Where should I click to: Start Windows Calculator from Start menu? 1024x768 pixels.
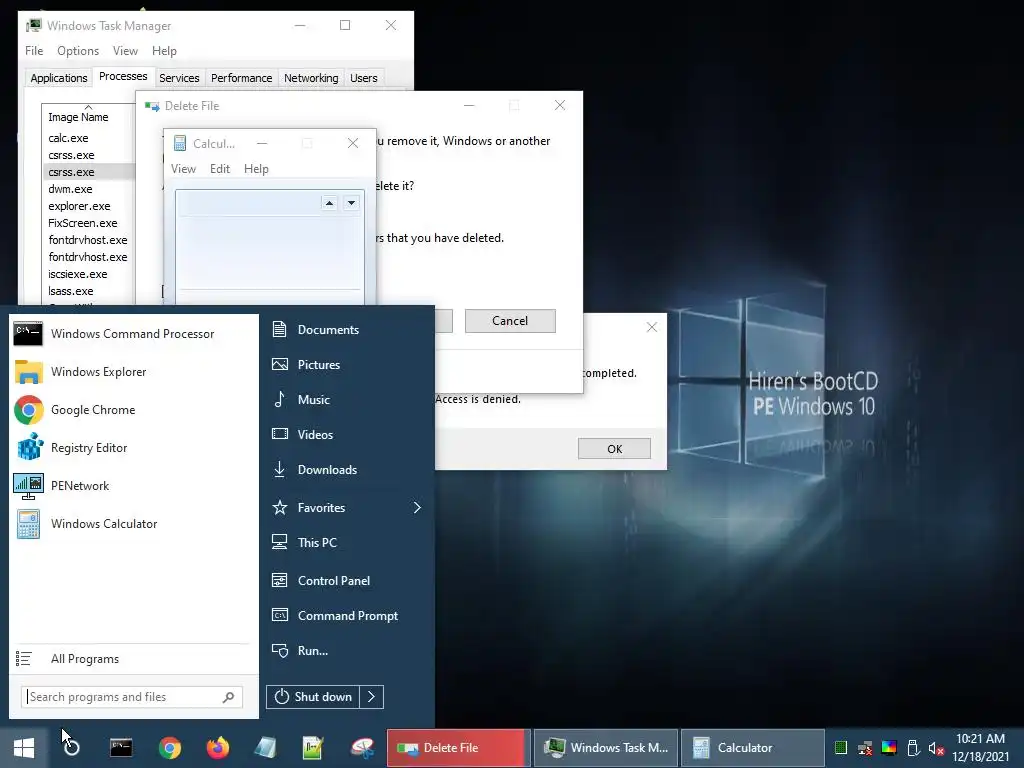133,524
